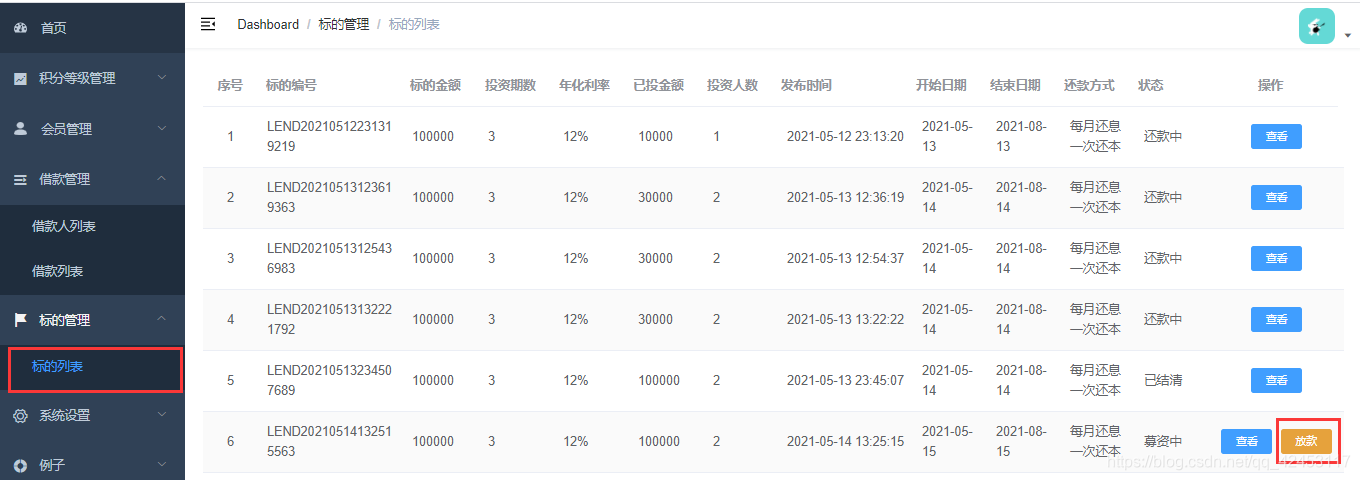Screen dimensions: 1360x480
Task: Click 标的管理 breadcrumb
Action: point(344,24)
